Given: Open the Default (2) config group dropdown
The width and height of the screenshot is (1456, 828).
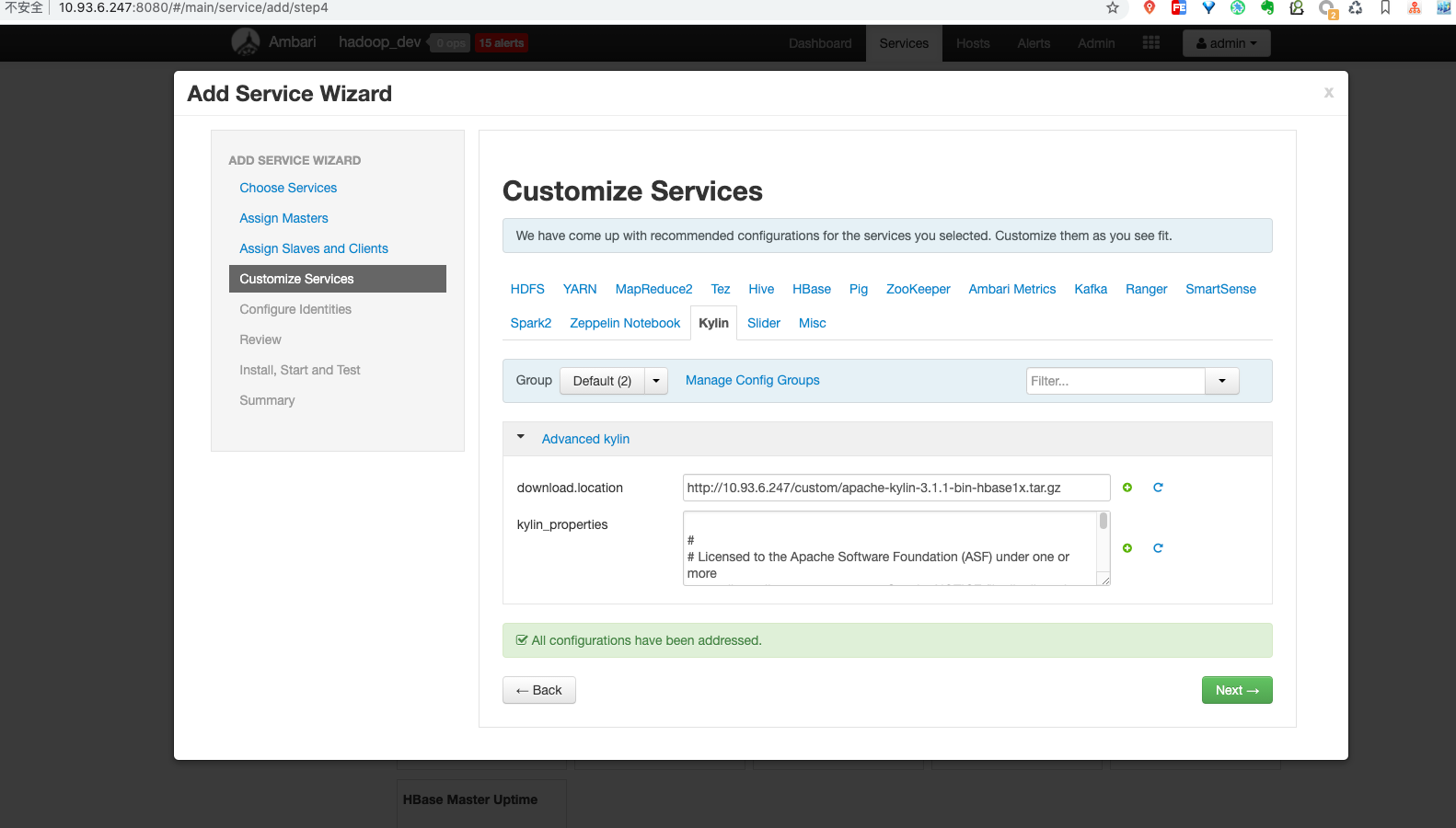Looking at the screenshot, I should click(x=602, y=381).
